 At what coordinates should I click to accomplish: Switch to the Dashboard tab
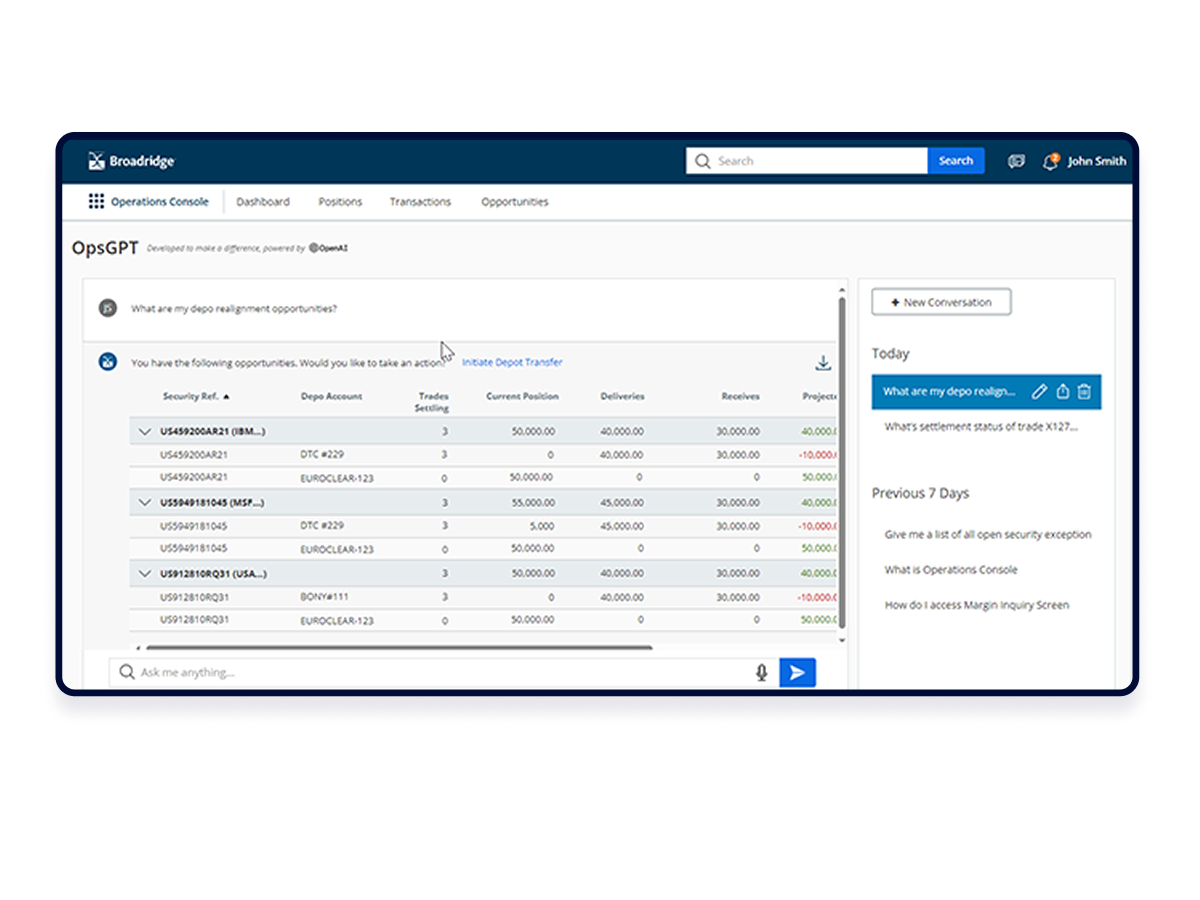[x=263, y=202]
